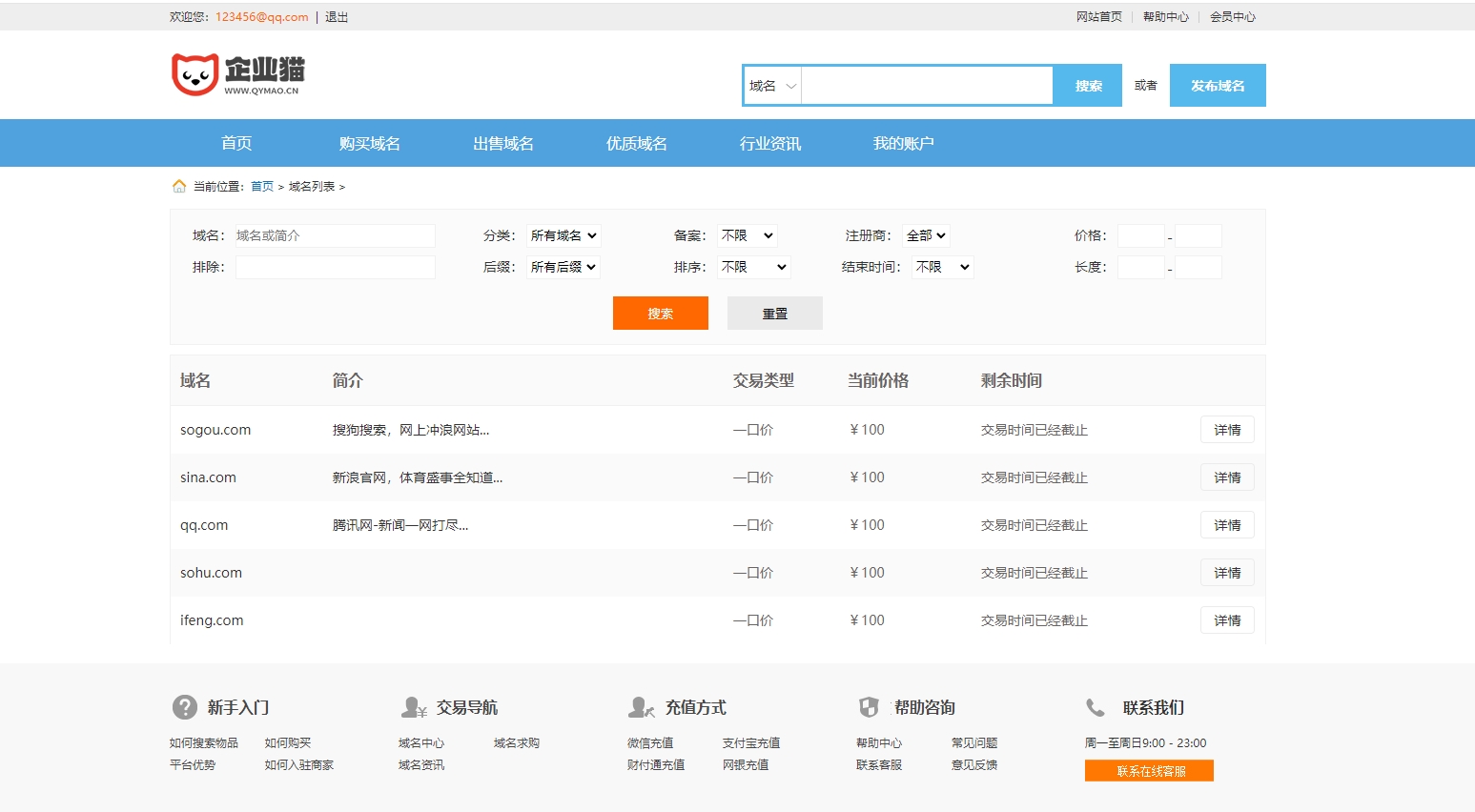The width and height of the screenshot is (1475, 812).
Task: Open the 后缀 所有后缀 dropdown
Action: click(563, 267)
